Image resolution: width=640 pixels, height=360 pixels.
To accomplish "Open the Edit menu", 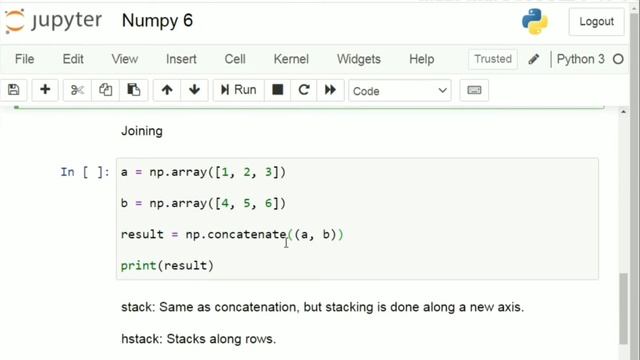I will point(73,59).
